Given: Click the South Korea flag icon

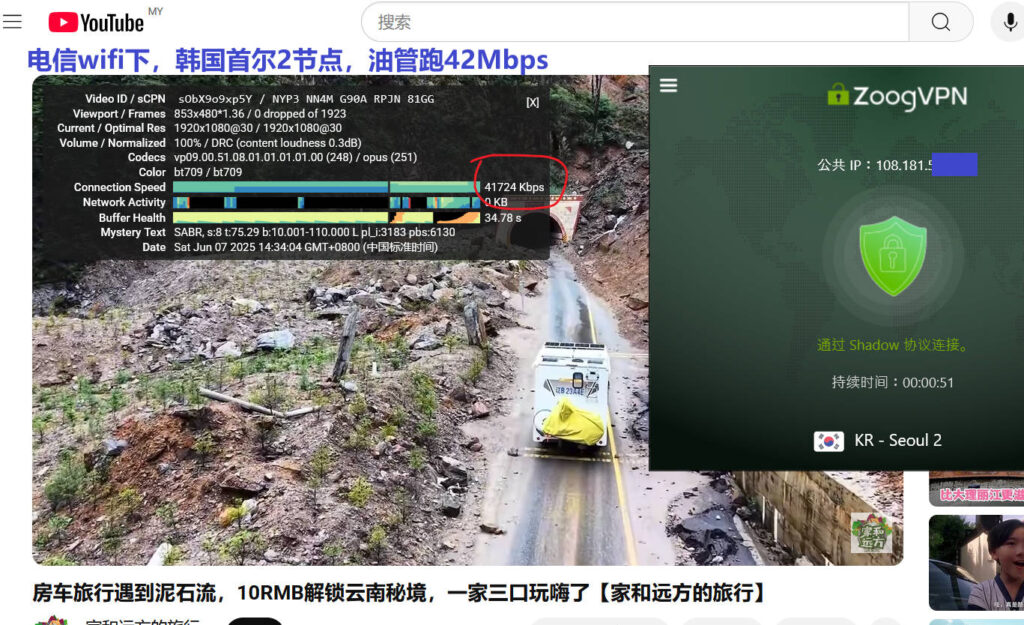Looking at the screenshot, I should point(828,441).
